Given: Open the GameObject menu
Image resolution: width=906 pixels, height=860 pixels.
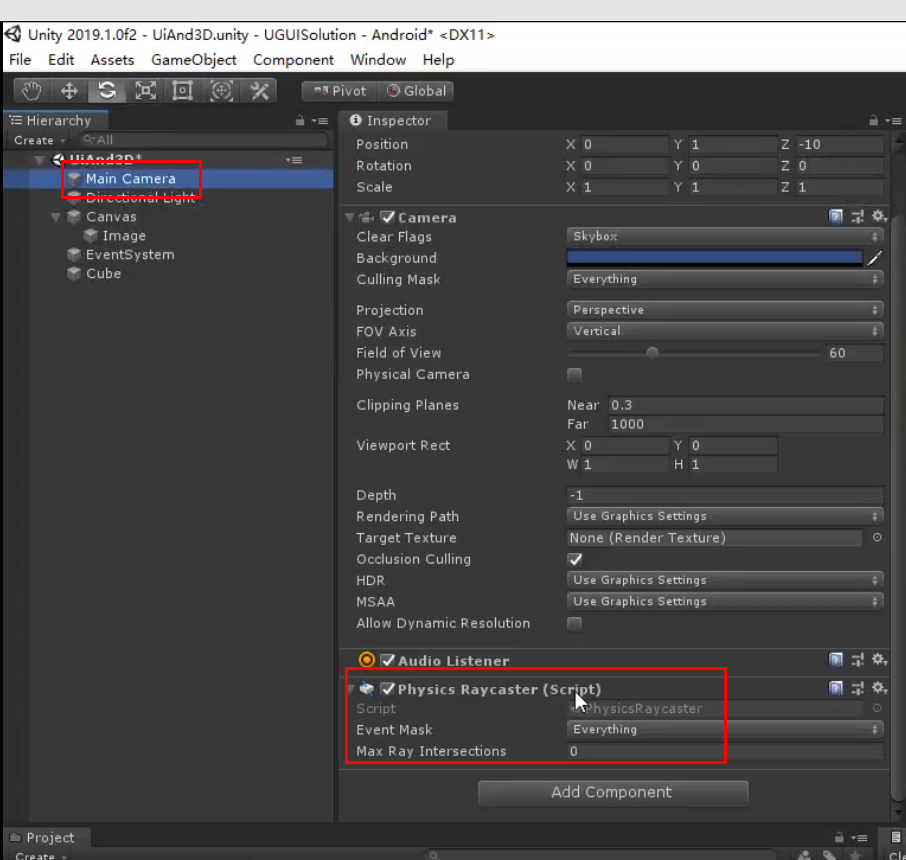Looking at the screenshot, I should (x=194, y=60).
